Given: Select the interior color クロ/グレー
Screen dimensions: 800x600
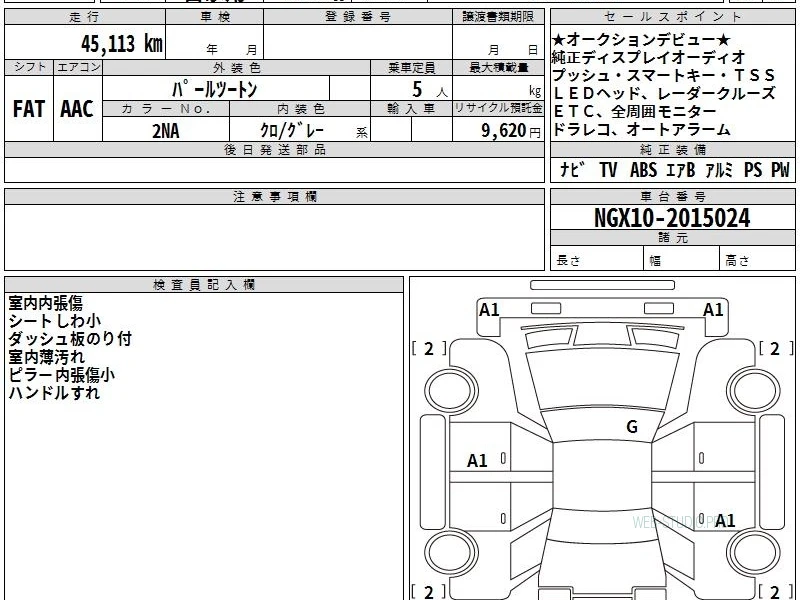Looking at the screenshot, I should 291,131.
